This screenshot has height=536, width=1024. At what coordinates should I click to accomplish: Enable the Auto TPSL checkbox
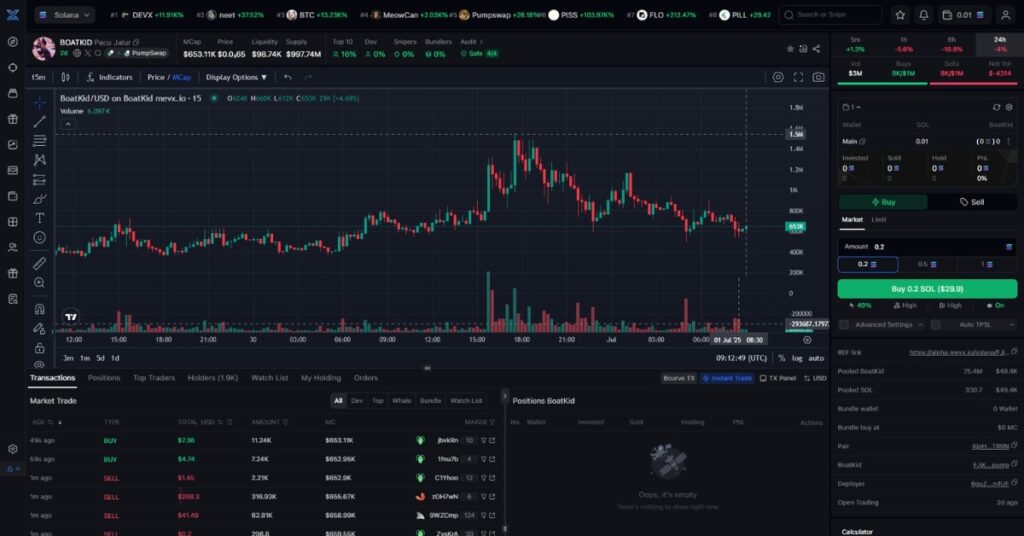pos(936,324)
